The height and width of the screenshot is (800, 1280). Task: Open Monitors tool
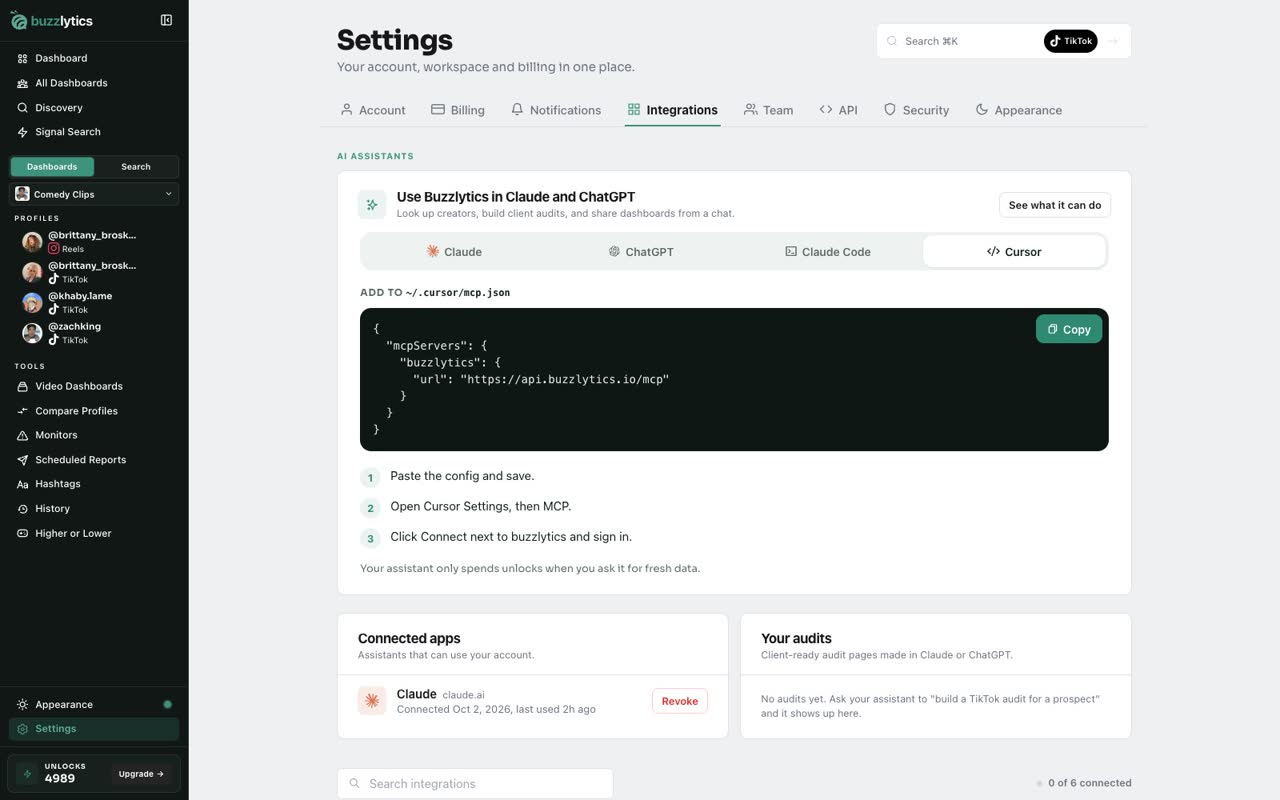click(x=94, y=435)
